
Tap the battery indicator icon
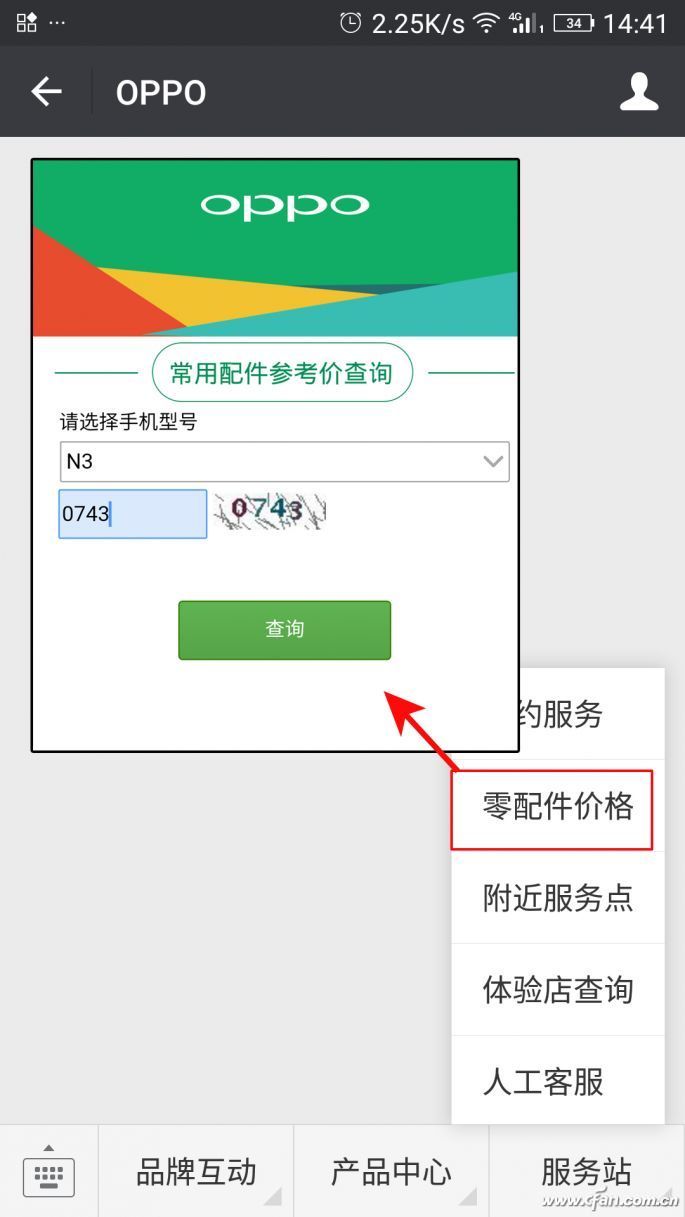[574, 22]
